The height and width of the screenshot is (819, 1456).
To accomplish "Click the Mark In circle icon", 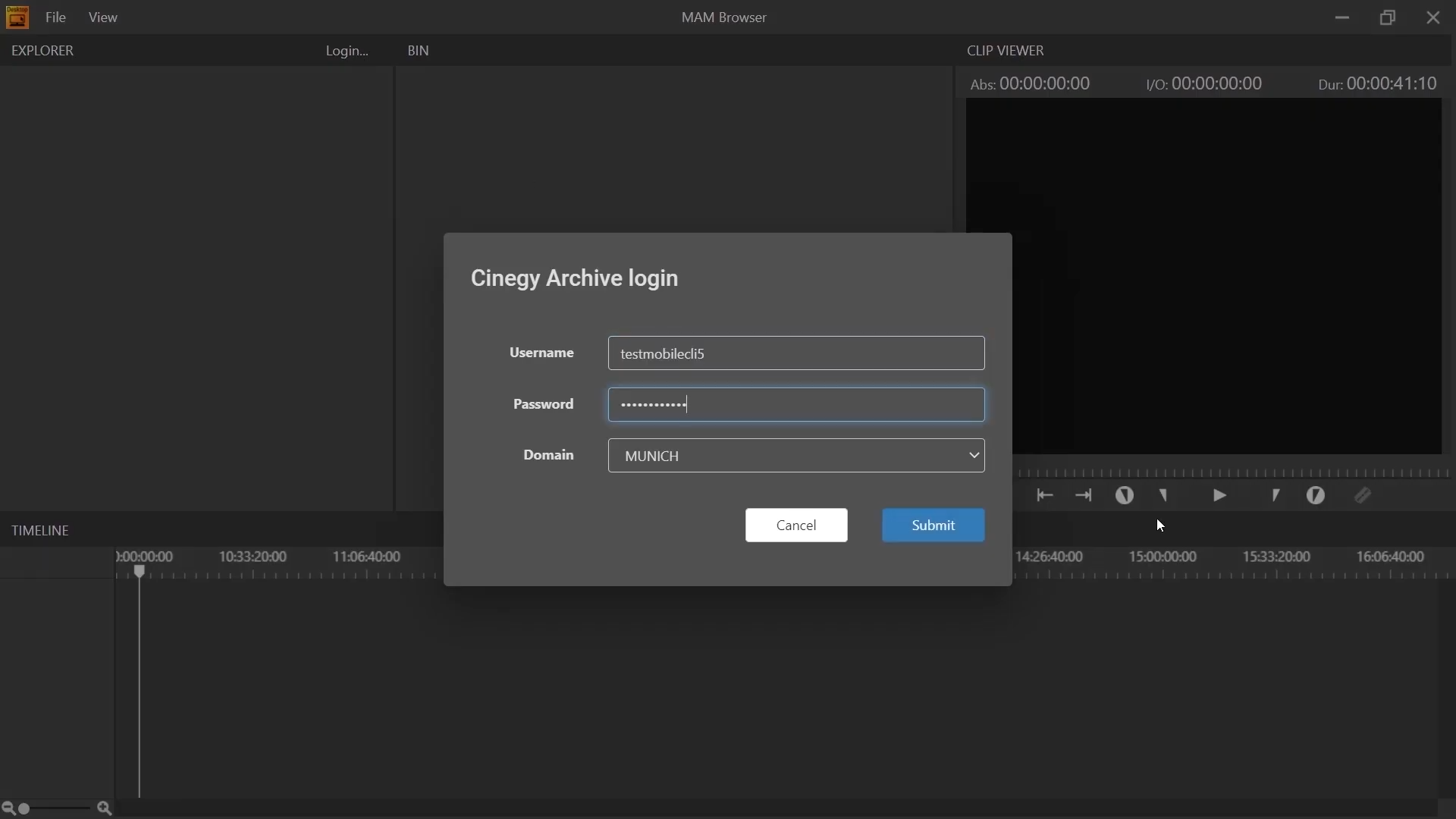I will click(x=1125, y=496).
